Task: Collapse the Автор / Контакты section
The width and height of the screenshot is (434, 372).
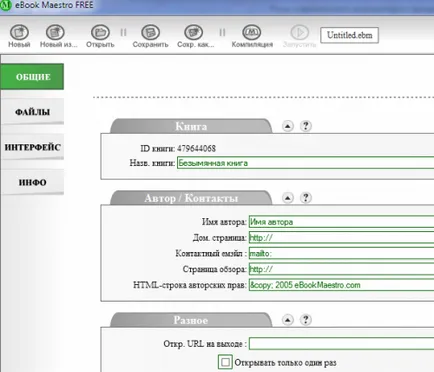Action: point(288,198)
